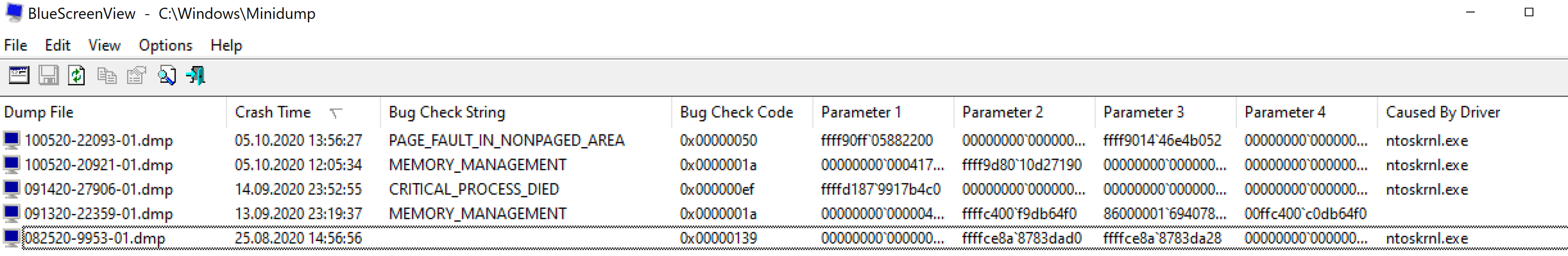Click the Bug Check Code header
1568x256 pixels.
coord(742,112)
